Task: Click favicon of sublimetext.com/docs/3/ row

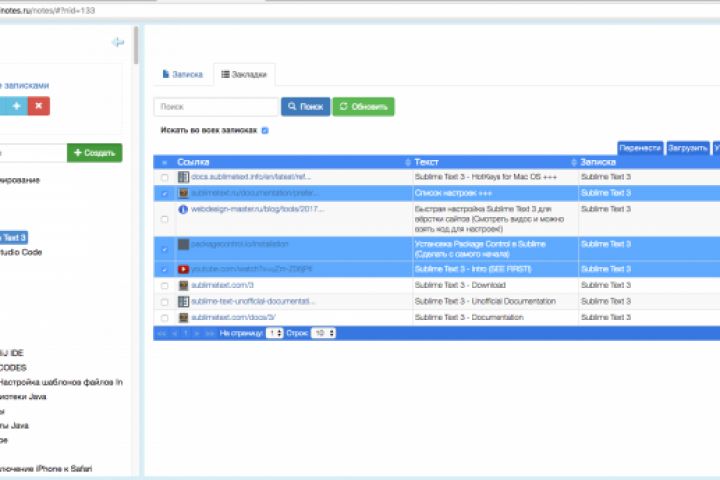Action: (x=183, y=317)
